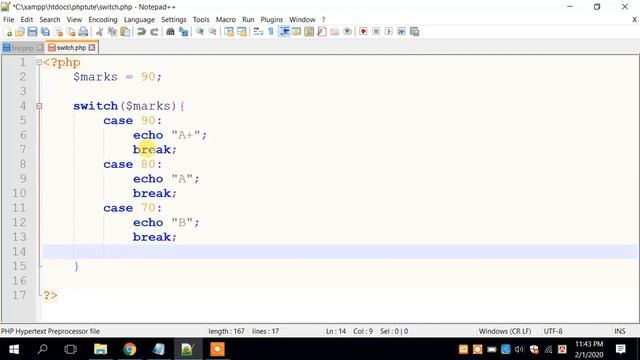
Task: Click the Stop Recording macro icon
Action: coord(376,32)
